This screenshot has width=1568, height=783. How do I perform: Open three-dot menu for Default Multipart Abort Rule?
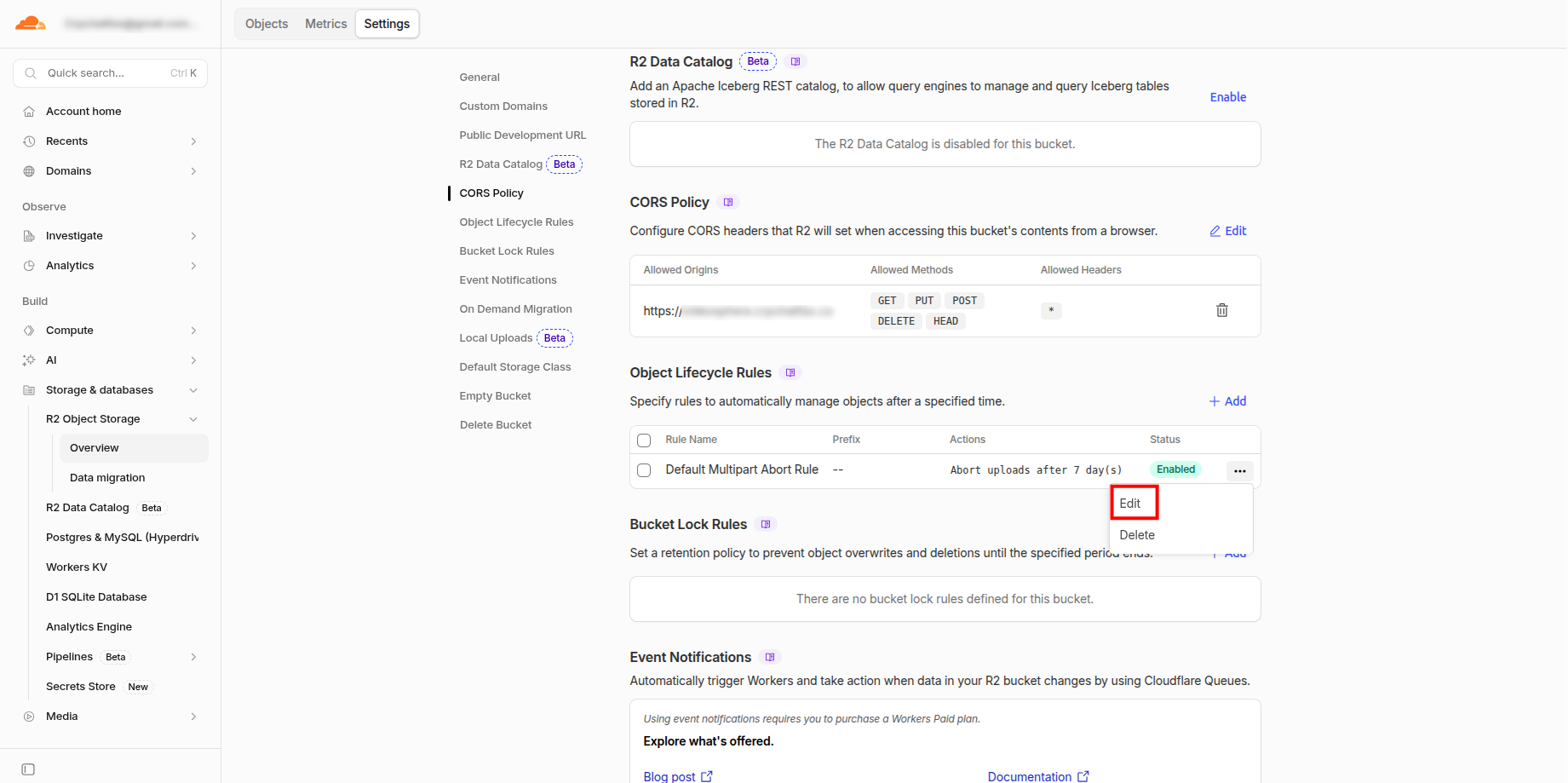click(x=1240, y=470)
